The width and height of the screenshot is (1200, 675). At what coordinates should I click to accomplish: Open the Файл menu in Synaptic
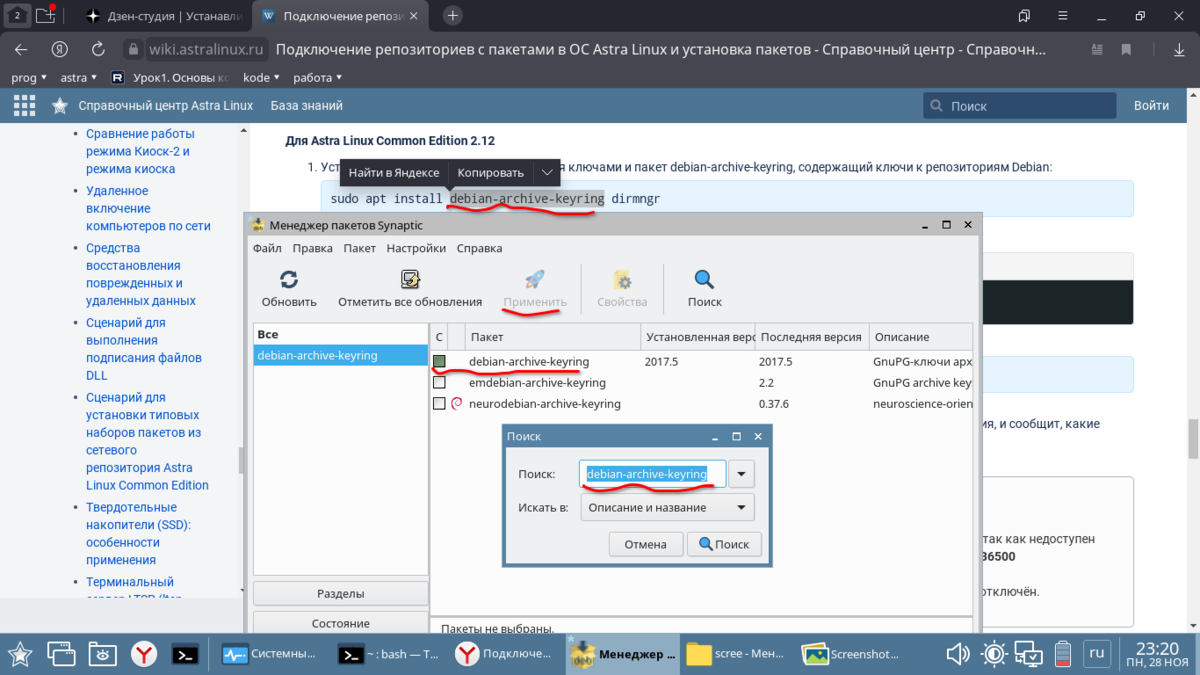click(267, 248)
